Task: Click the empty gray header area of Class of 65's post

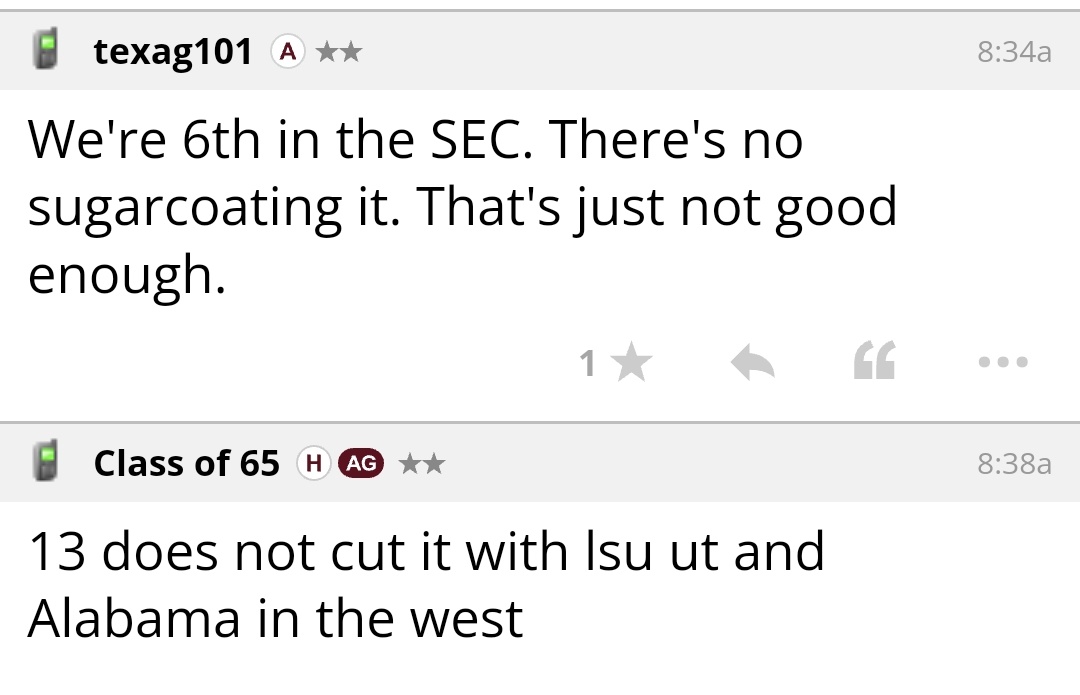Action: click(700, 463)
